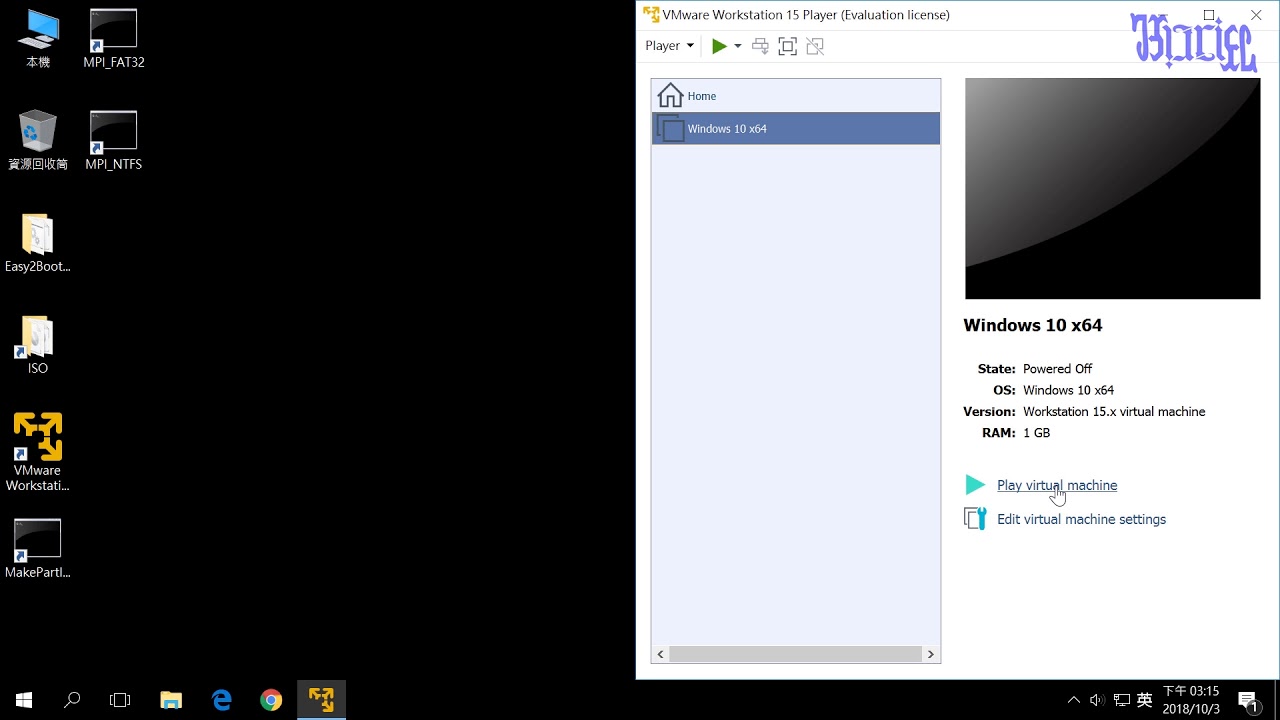Viewport: 1280px width, 720px height.
Task: Click the Unity mode toolbar icon
Action: click(x=815, y=46)
